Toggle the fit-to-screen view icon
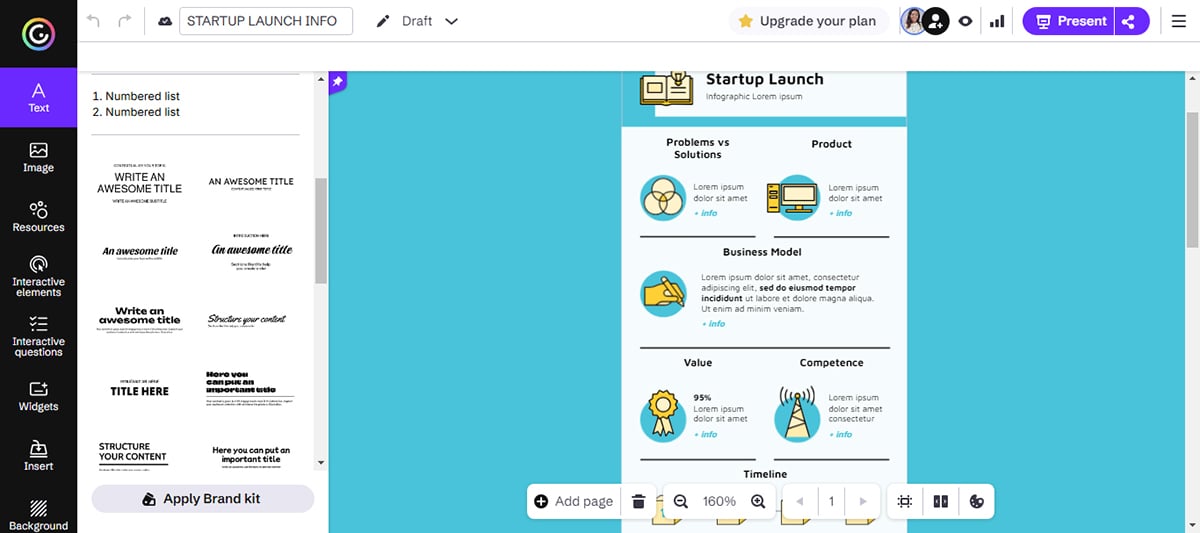 pos(905,501)
